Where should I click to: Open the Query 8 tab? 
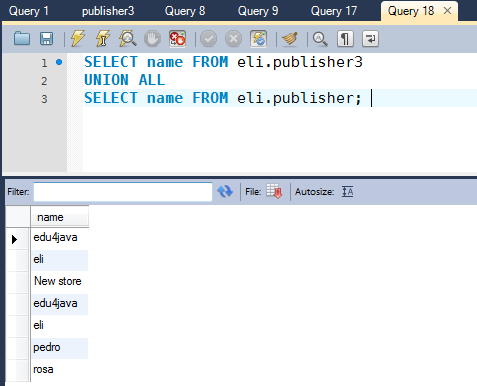pos(185,11)
